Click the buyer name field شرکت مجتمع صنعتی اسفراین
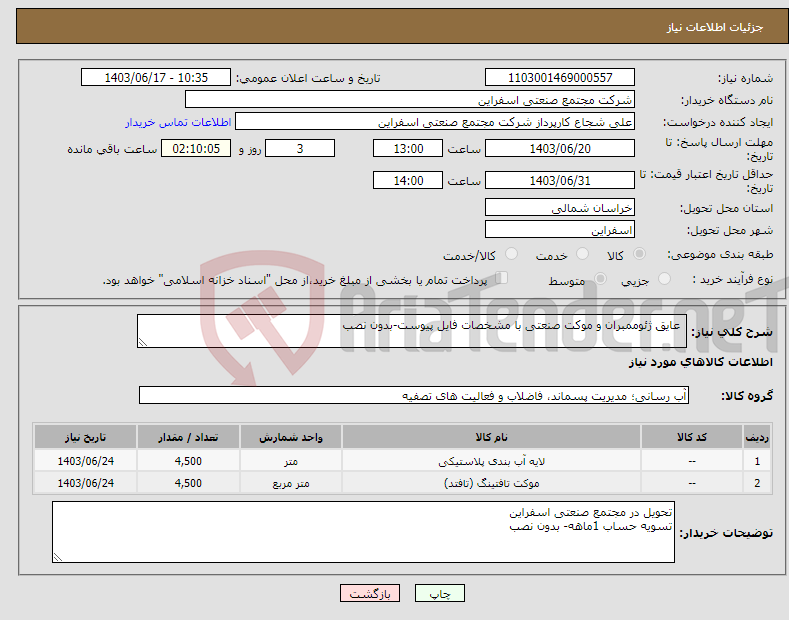Image resolution: width=789 pixels, height=620 pixels. pos(410,100)
